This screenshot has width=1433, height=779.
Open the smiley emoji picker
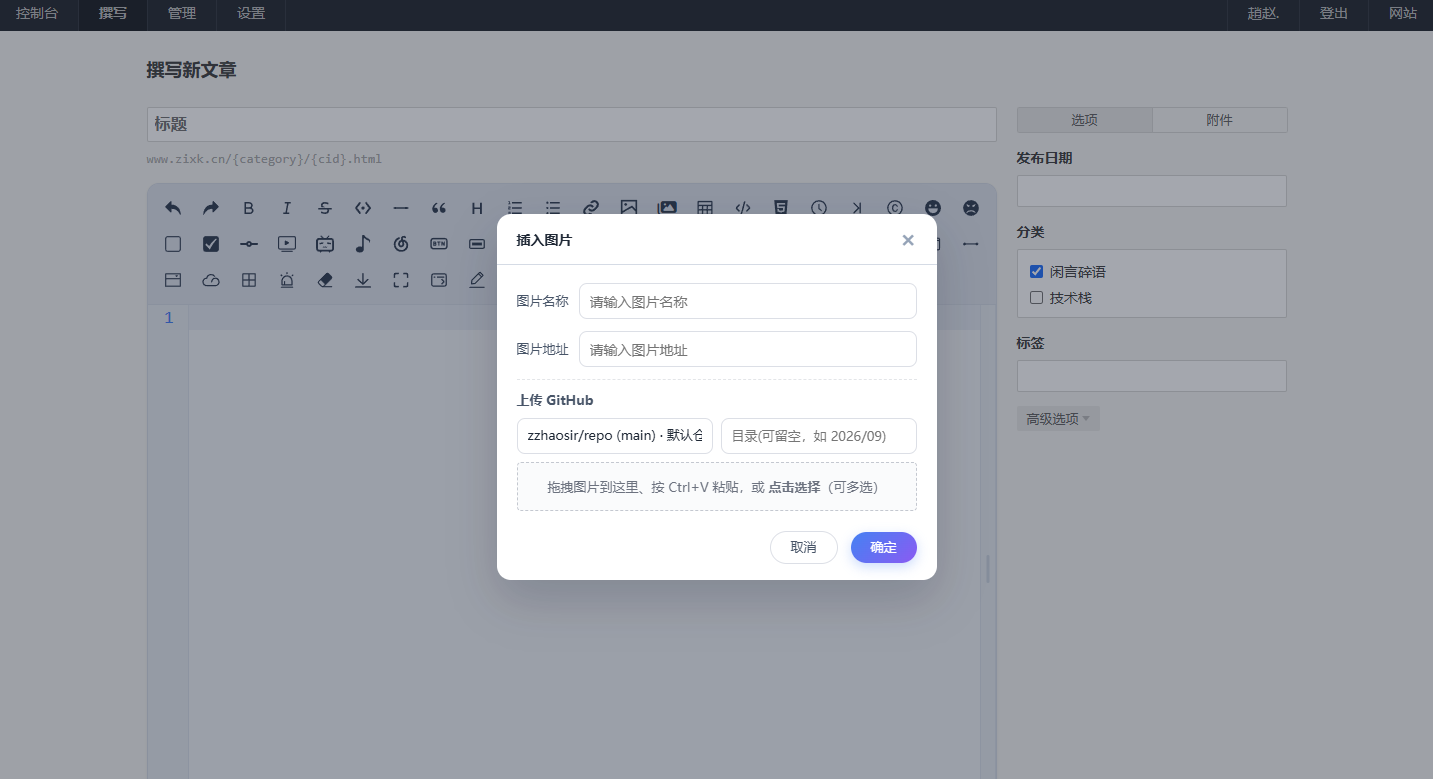click(x=933, y=208)
